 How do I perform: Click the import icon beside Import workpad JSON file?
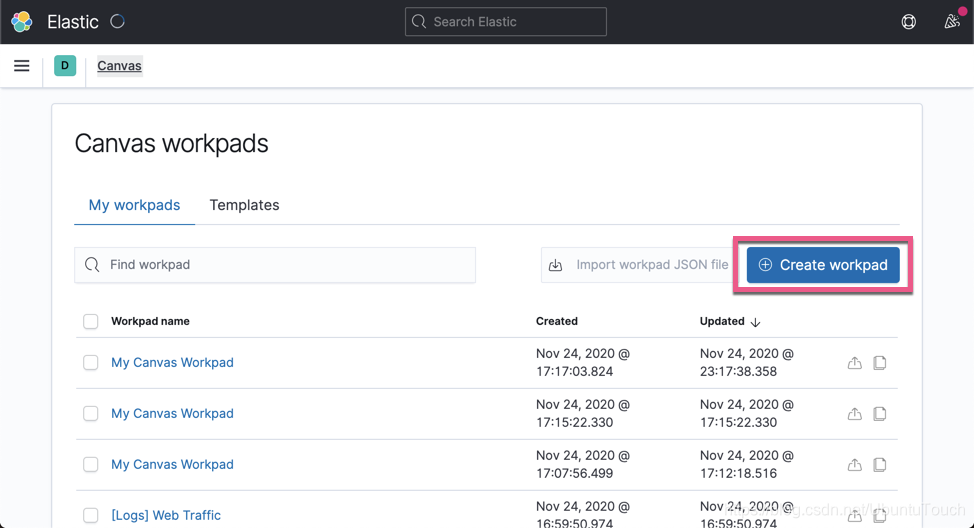(x=555, y=265)
